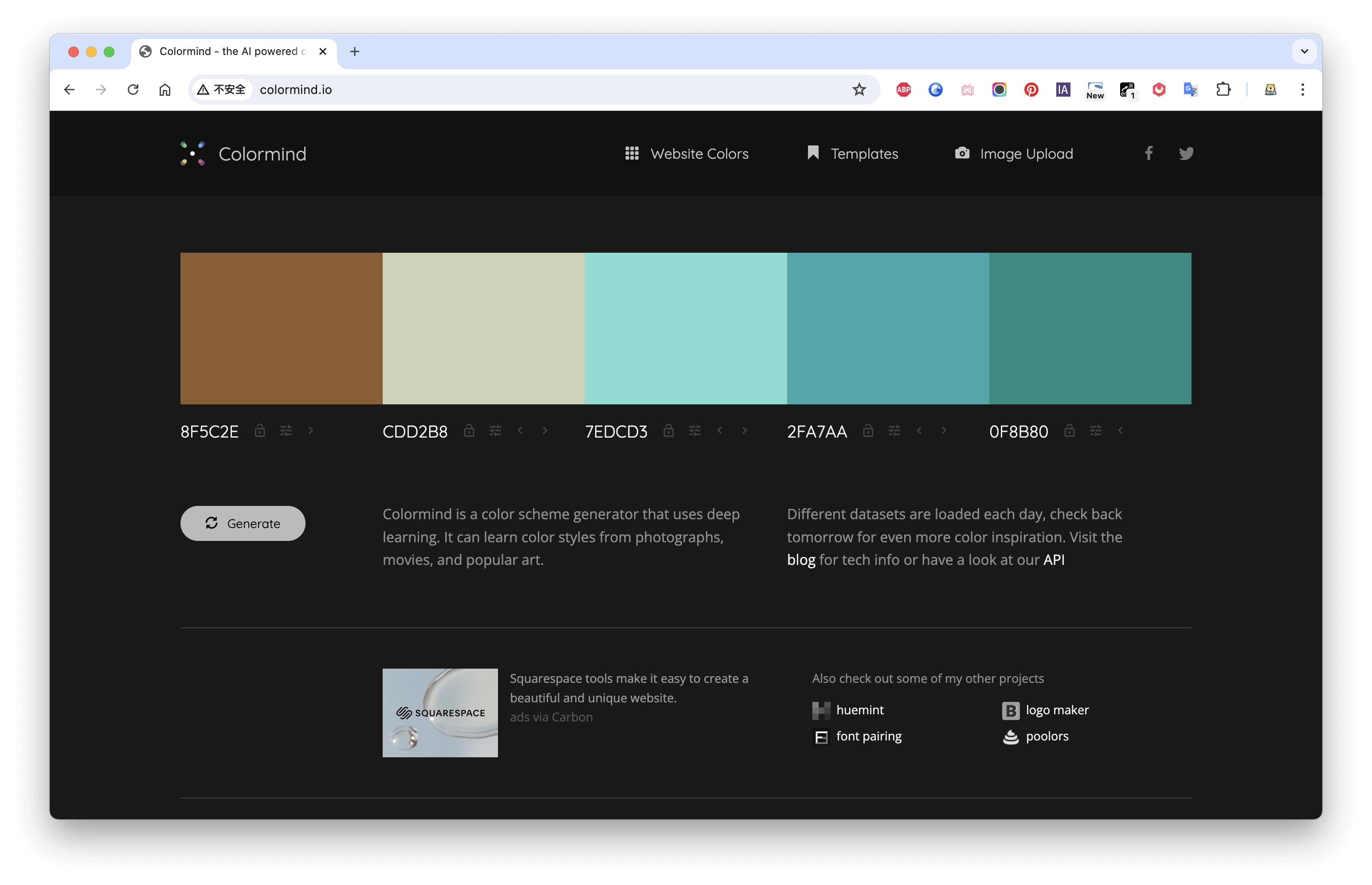The height and width of the screenshot is (885, 1372).
Task: Open the huemint project link
Action: coord(848,710)
